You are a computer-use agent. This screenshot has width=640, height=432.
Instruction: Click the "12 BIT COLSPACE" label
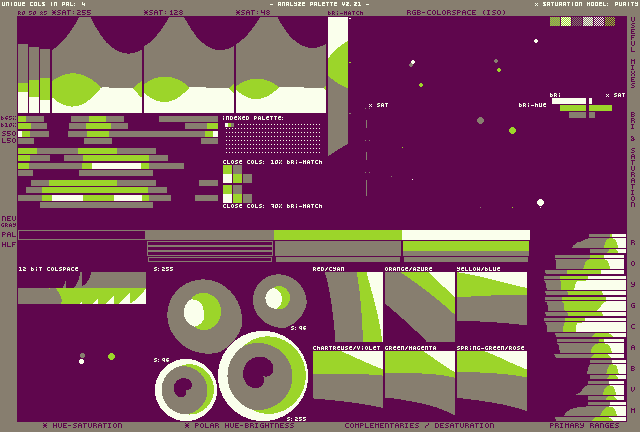point(48,269)
